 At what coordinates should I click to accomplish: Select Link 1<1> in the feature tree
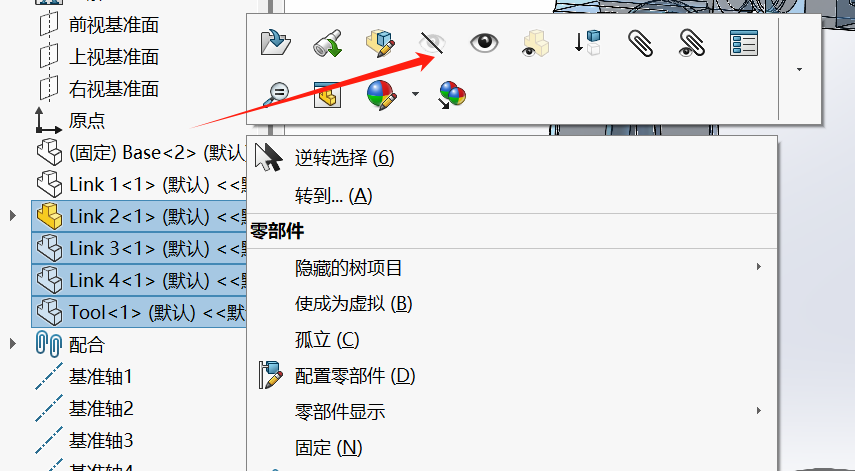point(139,185)
